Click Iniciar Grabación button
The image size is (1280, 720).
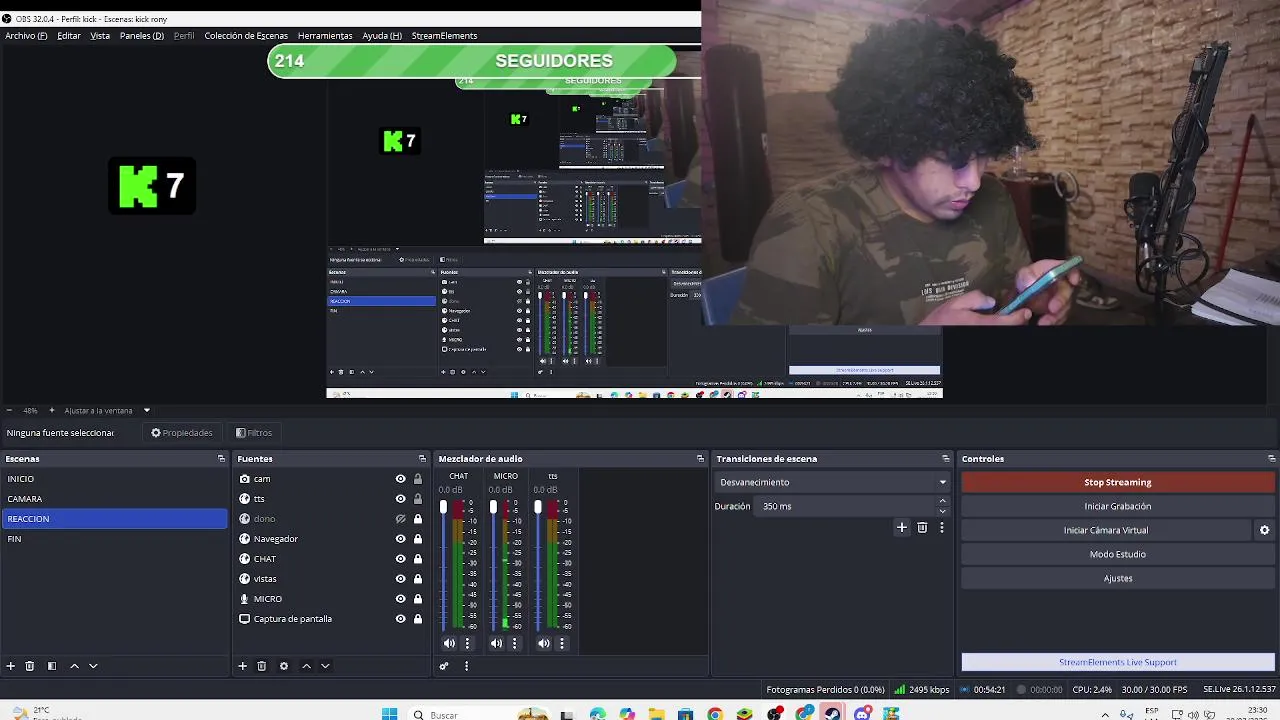(1118, 506)
